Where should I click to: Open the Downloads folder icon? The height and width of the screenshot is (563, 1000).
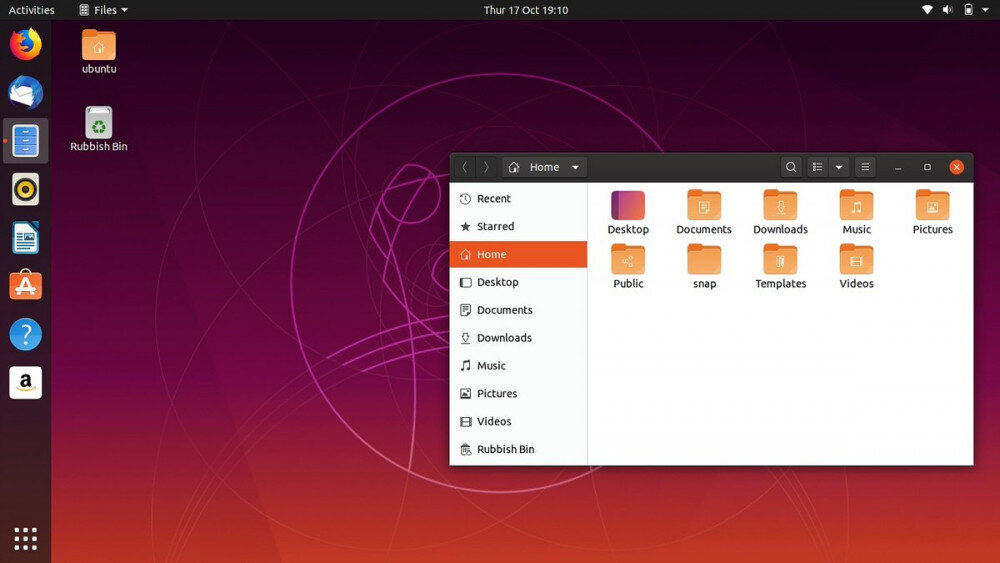tap(780, 205)
